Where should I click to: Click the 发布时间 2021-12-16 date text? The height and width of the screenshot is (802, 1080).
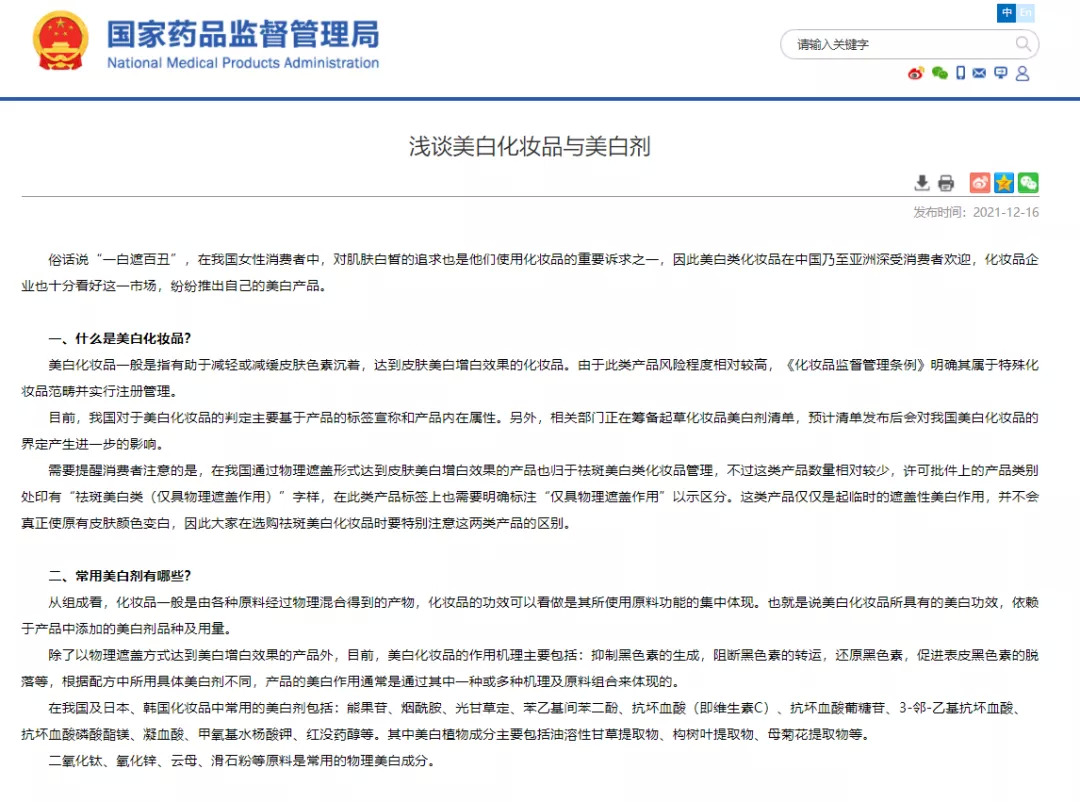(x=976, y=212)
